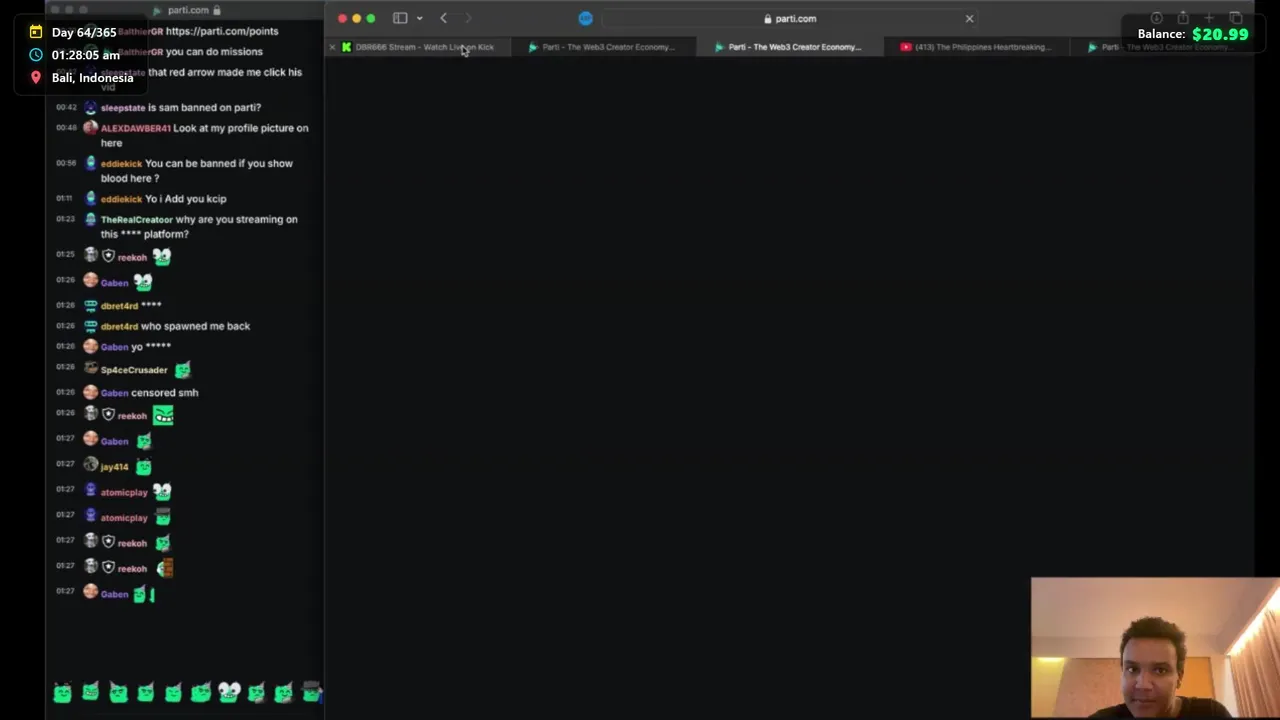Show the Safari tab overview

click(1236, 18)
